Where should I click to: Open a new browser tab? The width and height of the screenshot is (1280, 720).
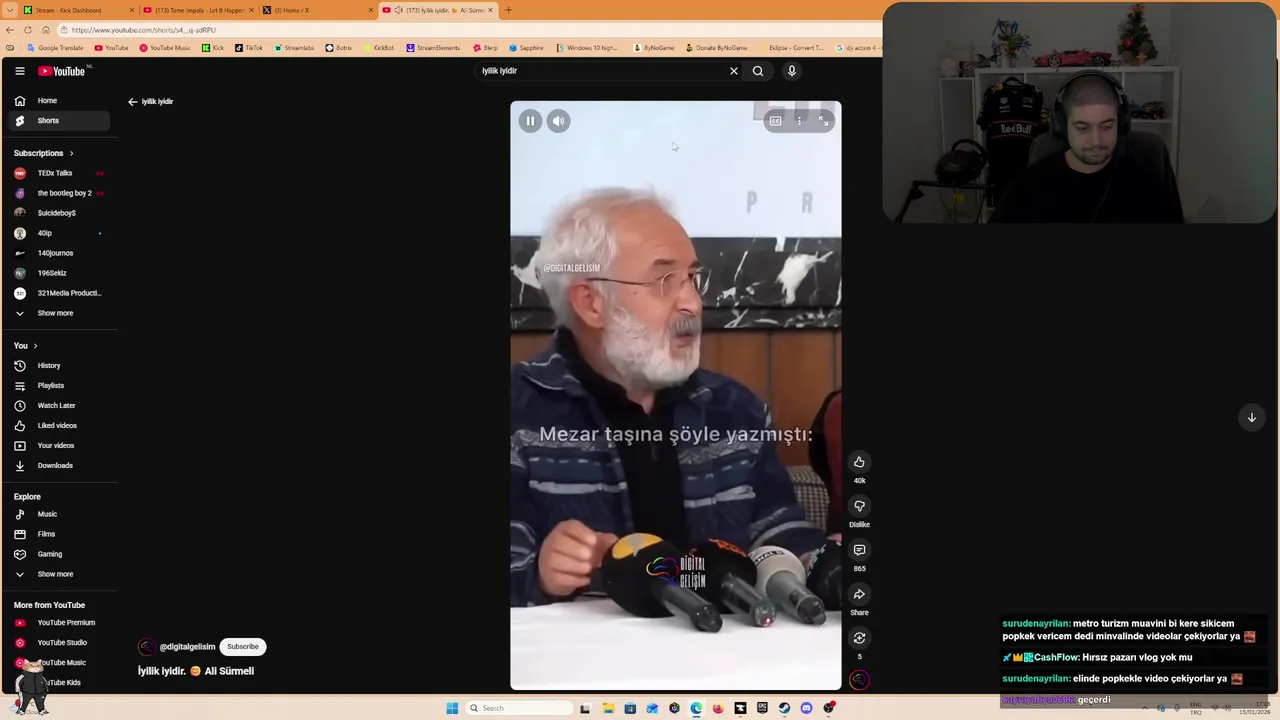pyautogui.click(x=508, y=10)
